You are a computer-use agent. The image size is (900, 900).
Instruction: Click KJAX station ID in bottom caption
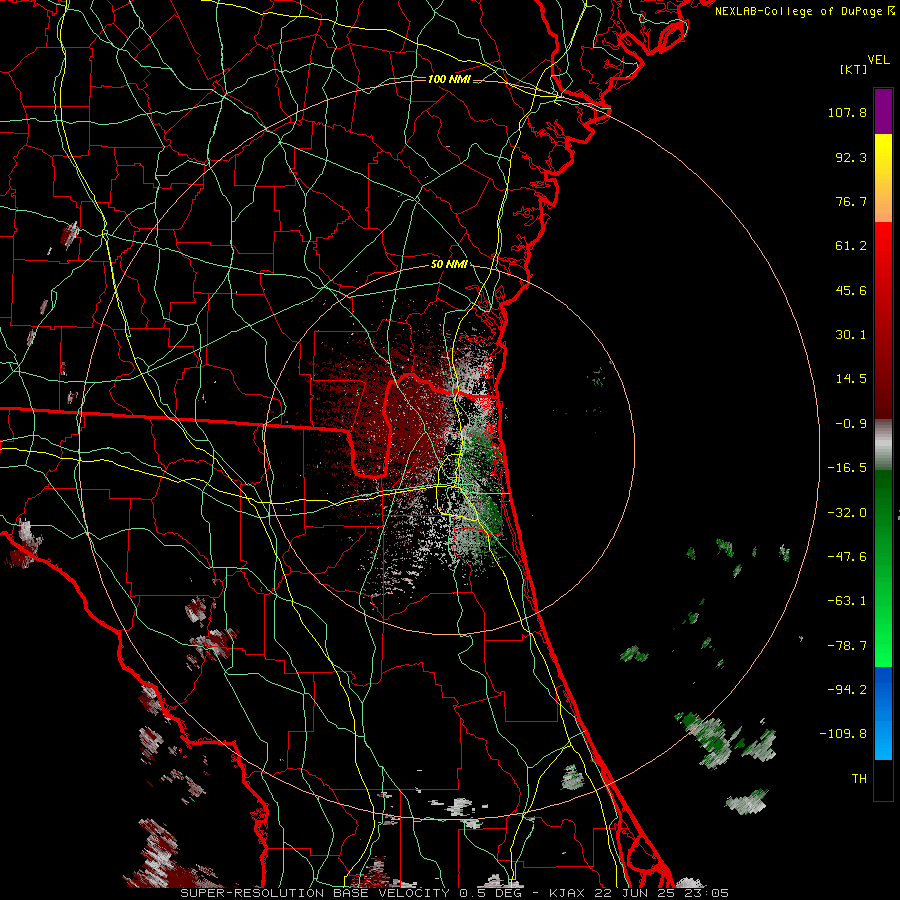point(568,893)
